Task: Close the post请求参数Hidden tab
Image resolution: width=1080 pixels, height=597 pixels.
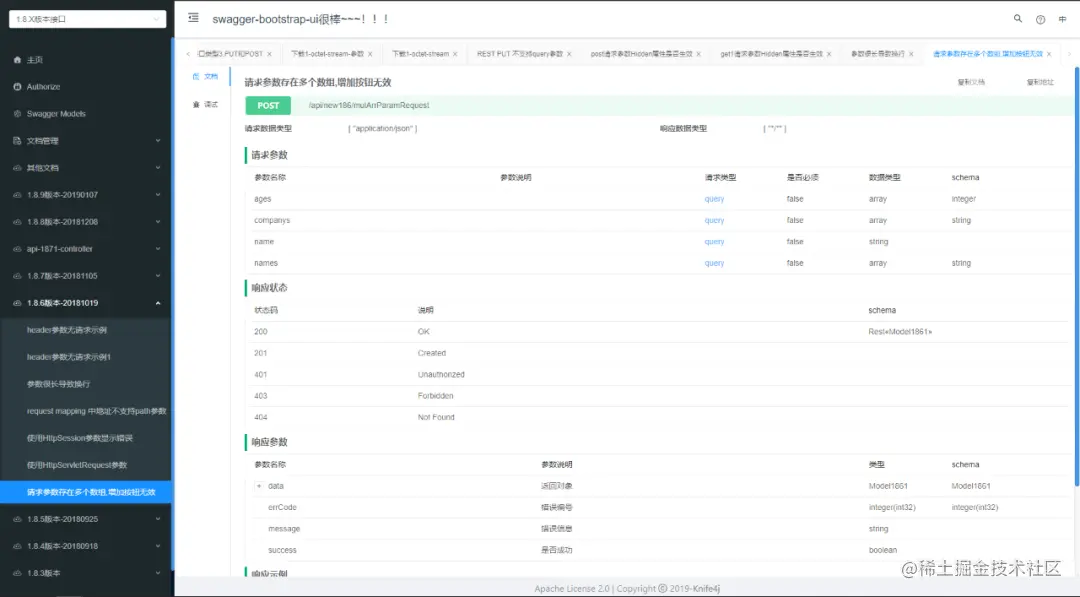Action: click(x=698, y=54)
